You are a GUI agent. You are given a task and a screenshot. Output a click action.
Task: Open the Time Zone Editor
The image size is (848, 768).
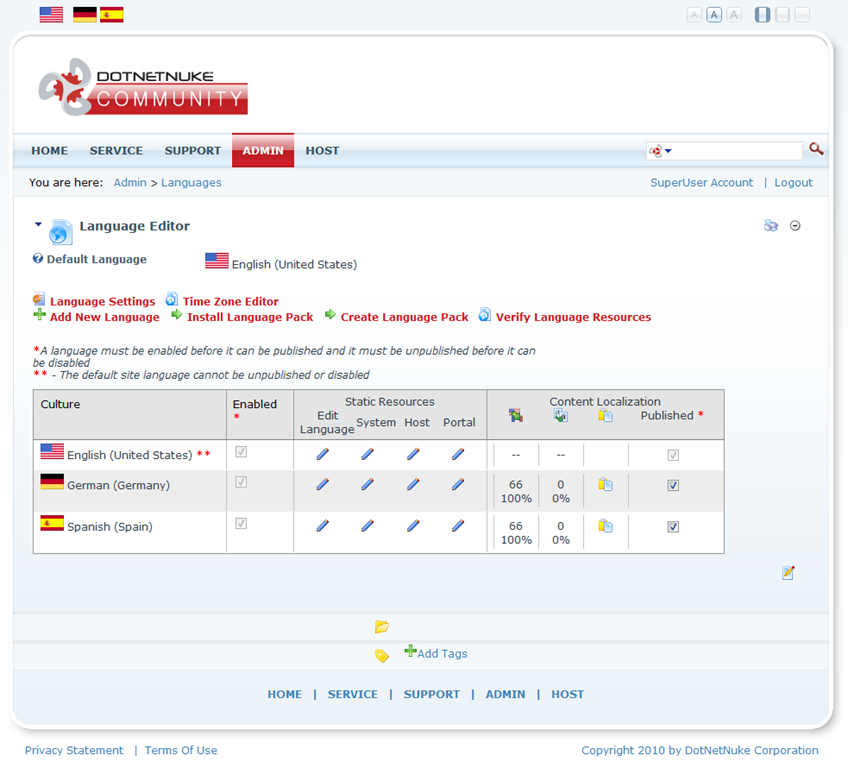pyautogui.click(x=231, y=301)
